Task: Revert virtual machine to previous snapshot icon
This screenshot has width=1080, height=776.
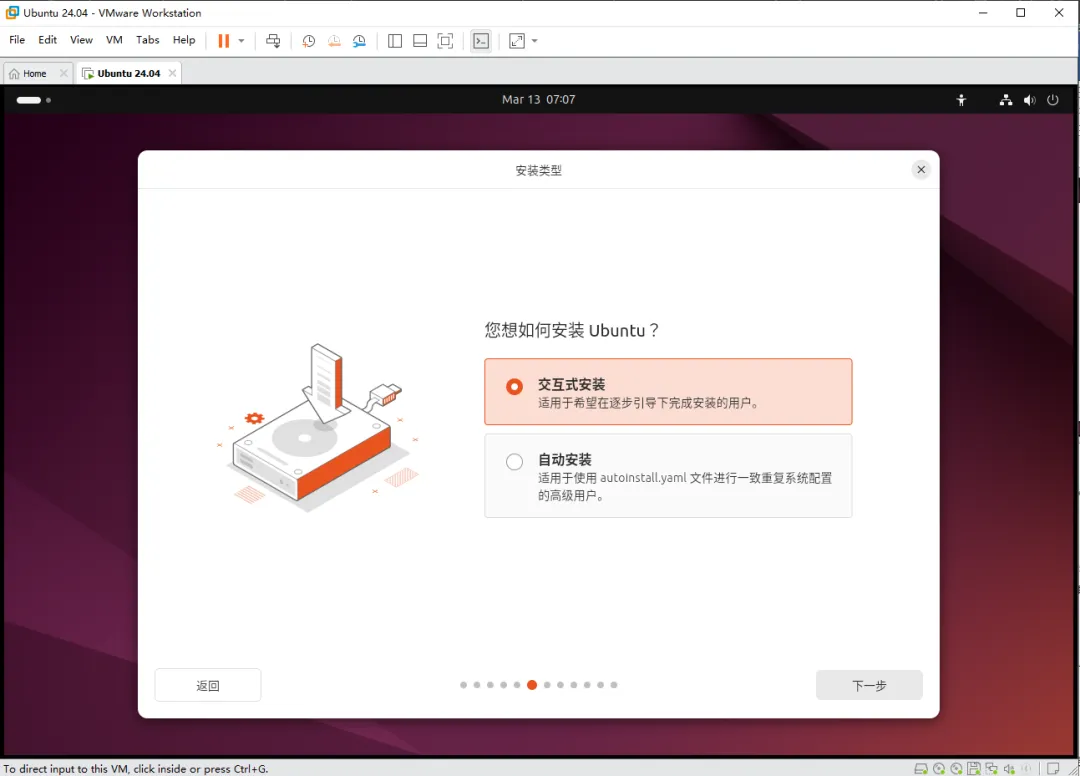Action: point(334,41)
